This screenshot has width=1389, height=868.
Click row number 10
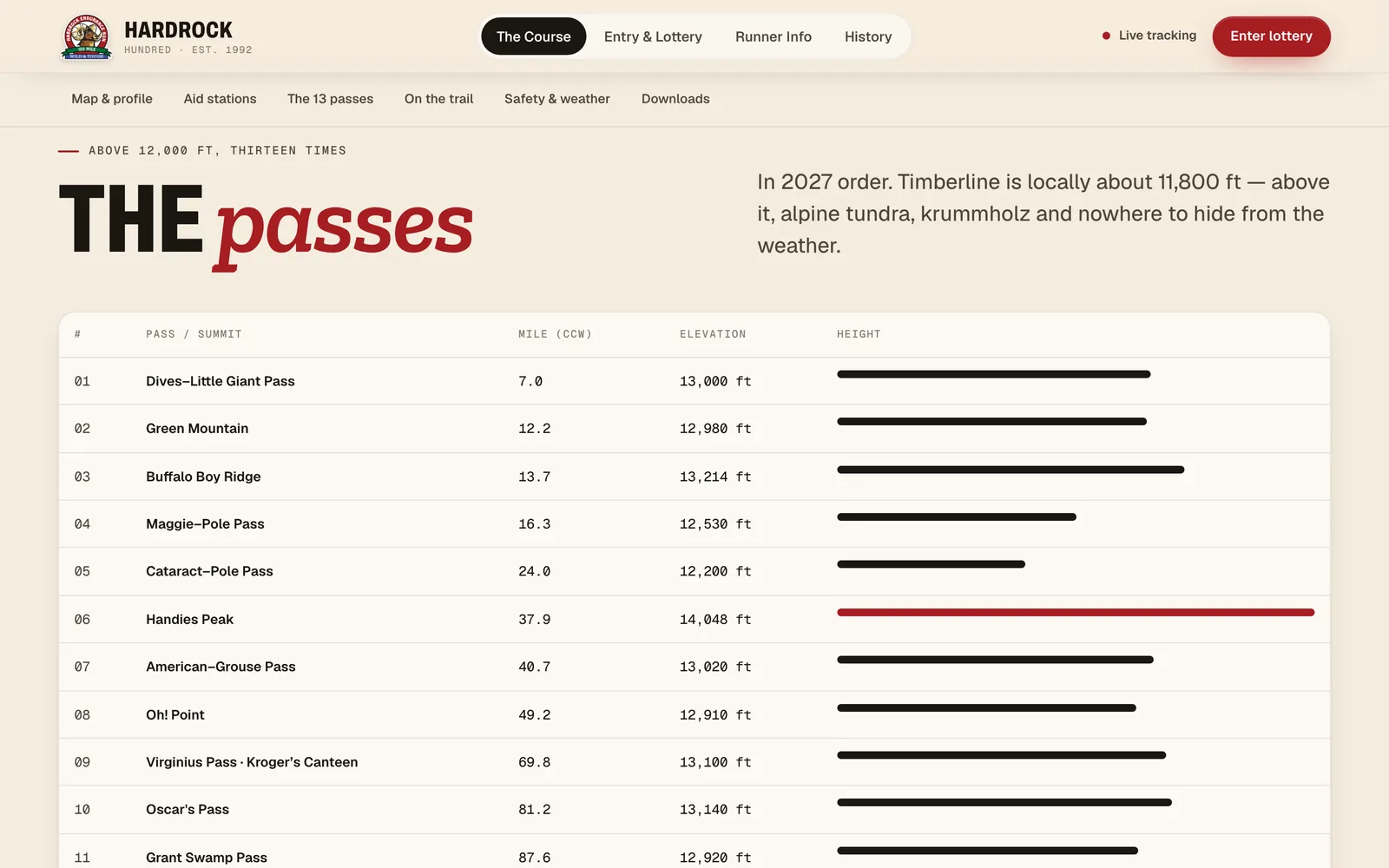(x=82, y=810)
